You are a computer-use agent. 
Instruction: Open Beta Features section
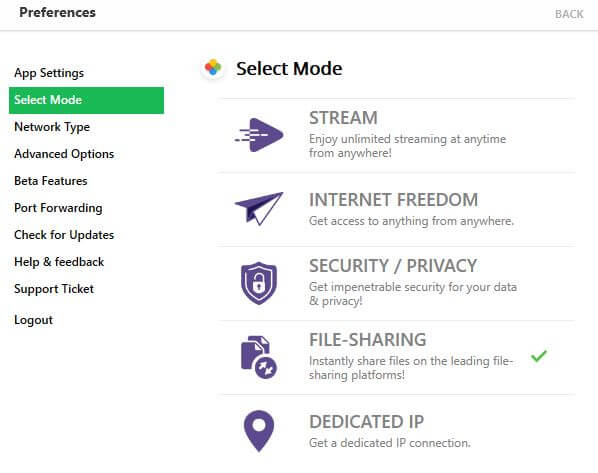pyautogui.click(x=51, y=181)
